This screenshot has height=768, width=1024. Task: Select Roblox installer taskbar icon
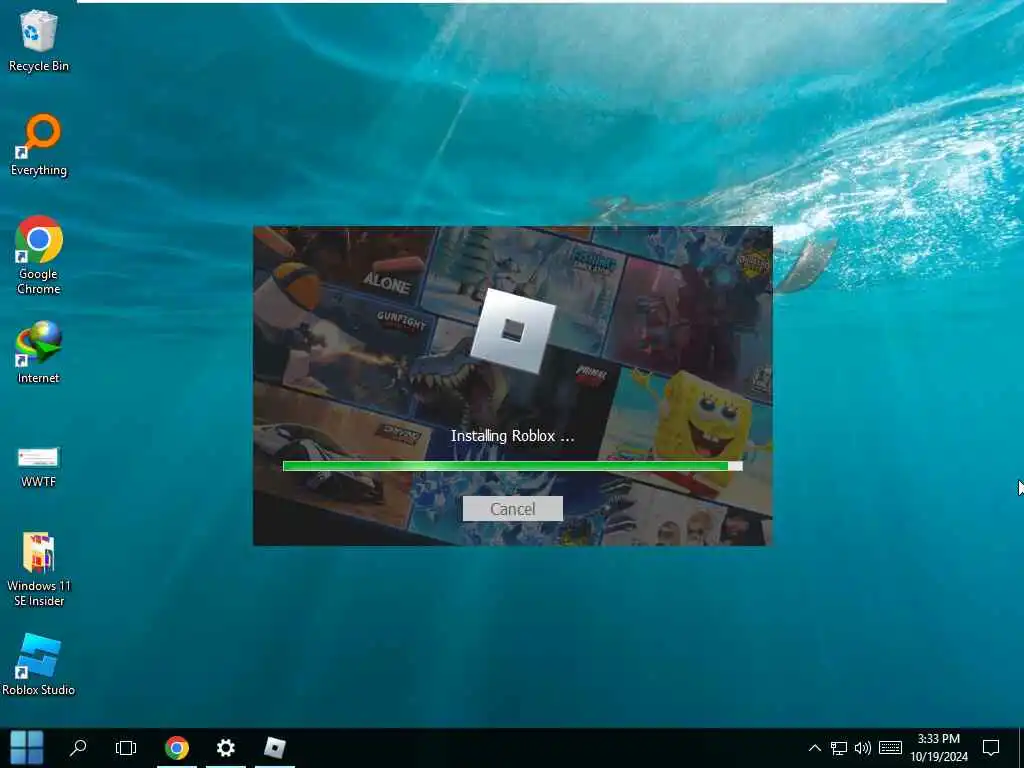coord(274,748)
